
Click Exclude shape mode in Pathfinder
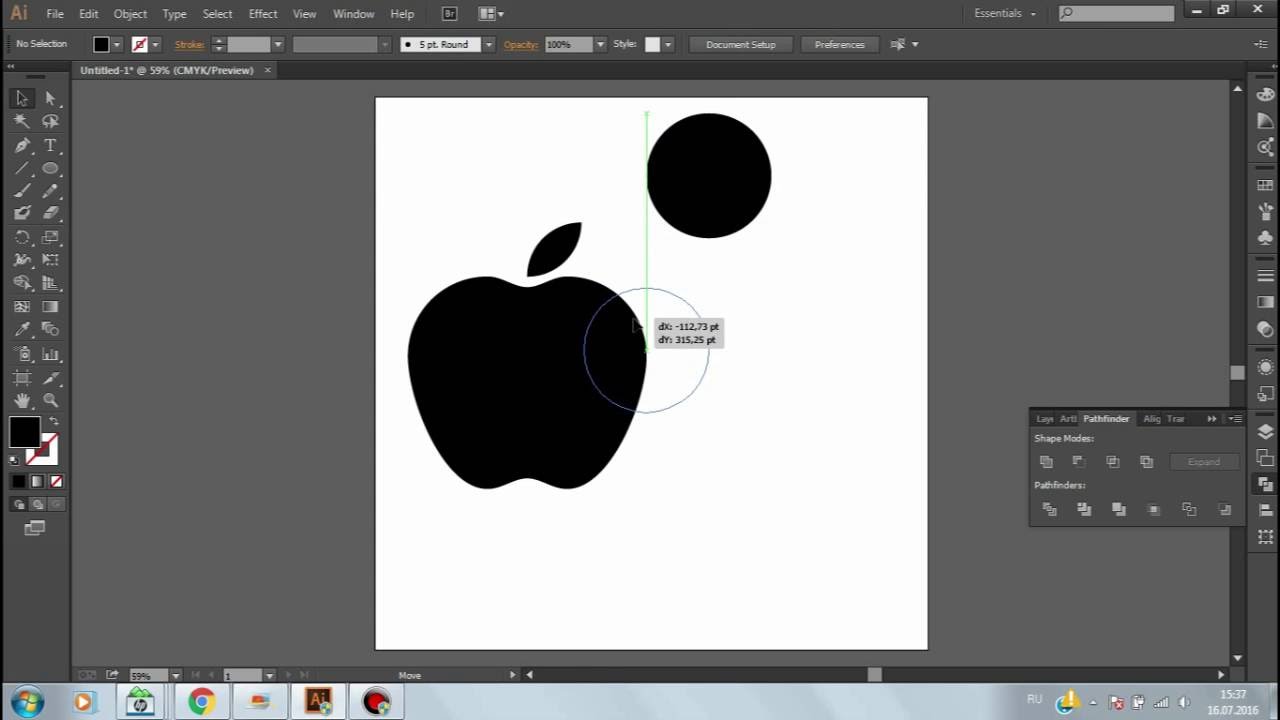(x=1147, y=462)
